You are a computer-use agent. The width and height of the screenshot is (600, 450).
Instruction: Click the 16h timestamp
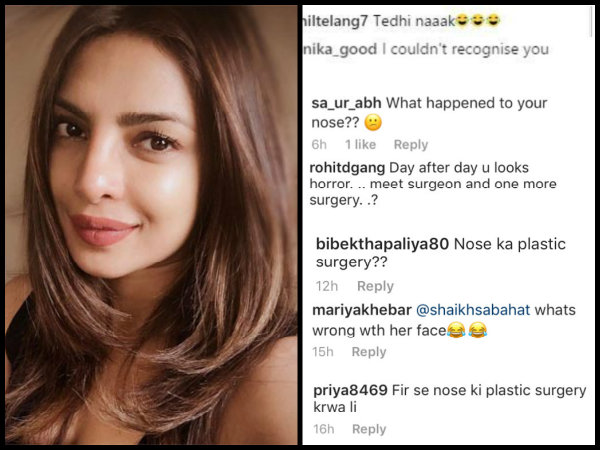pos(322,429)
